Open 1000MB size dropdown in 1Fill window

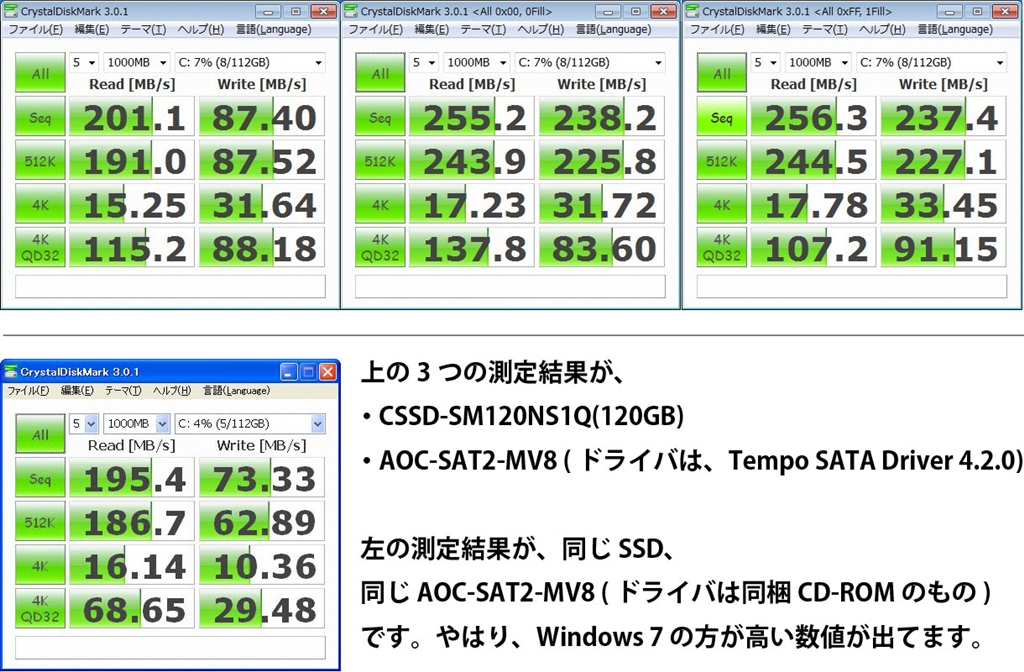tap(818, 63)
